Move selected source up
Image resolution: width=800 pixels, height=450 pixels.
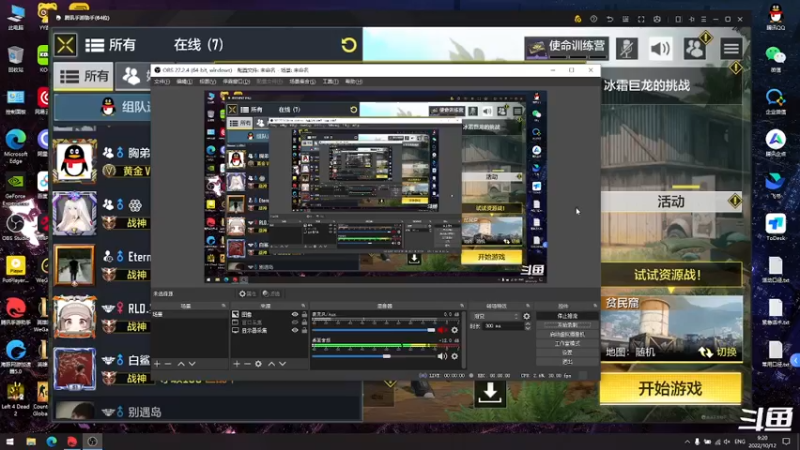click(271, 364)
